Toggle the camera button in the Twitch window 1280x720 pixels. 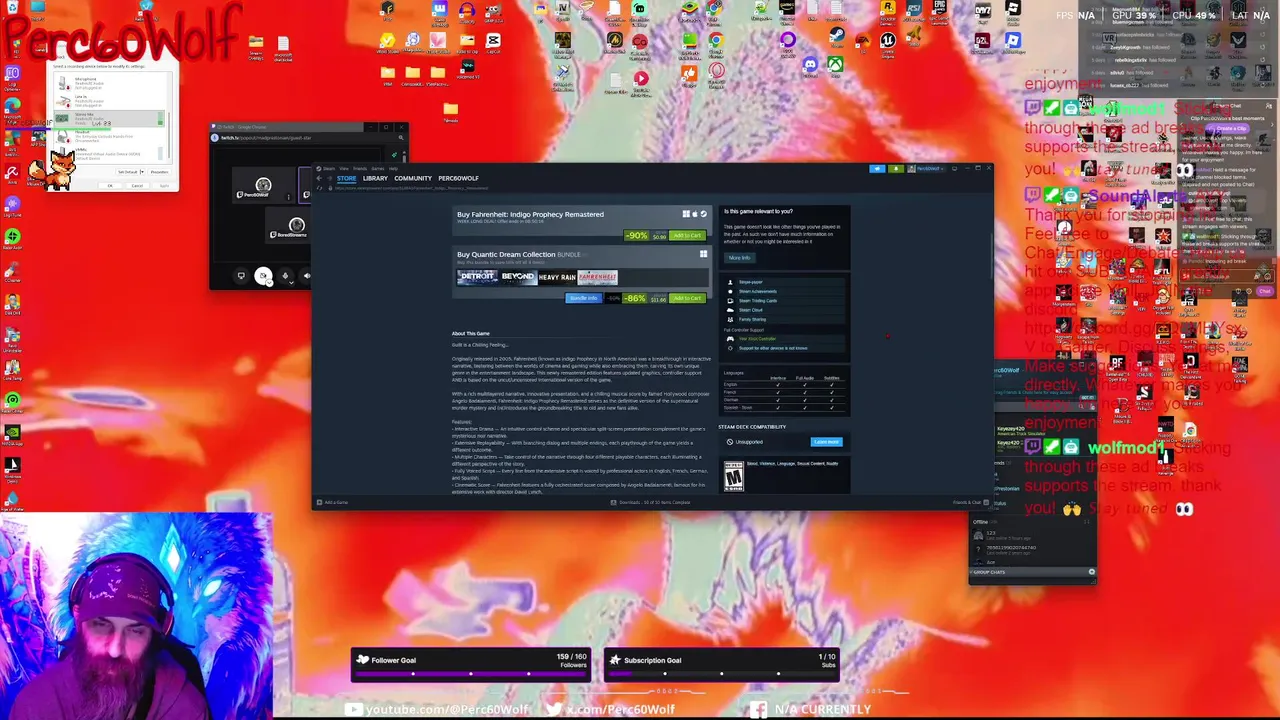click(x=263, y=276)
